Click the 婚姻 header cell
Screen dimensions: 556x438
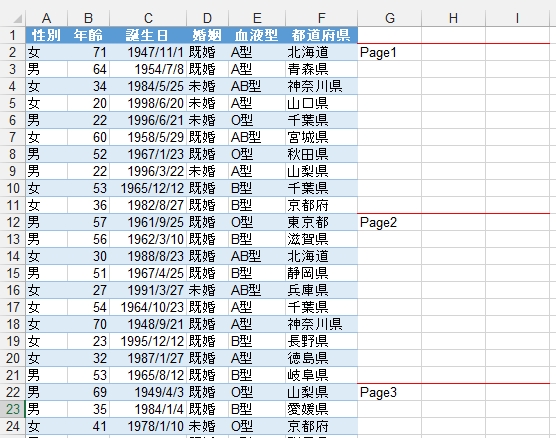(x=207, y=35)
